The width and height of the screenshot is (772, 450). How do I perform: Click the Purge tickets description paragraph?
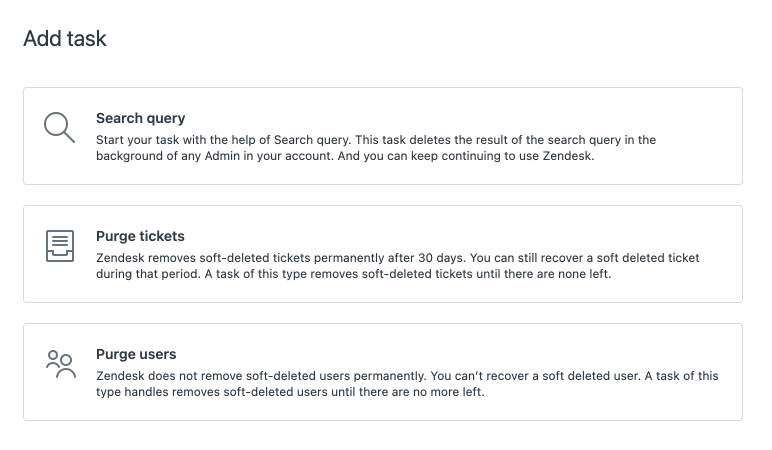point(397,266)
